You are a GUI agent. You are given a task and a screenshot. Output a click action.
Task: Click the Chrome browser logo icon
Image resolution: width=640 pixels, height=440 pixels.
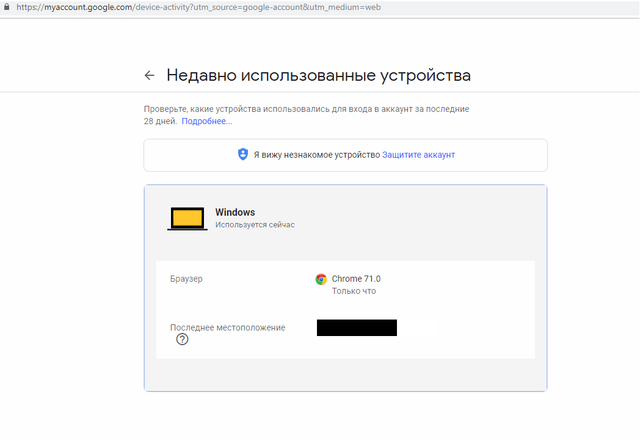(x=321, y=279)
